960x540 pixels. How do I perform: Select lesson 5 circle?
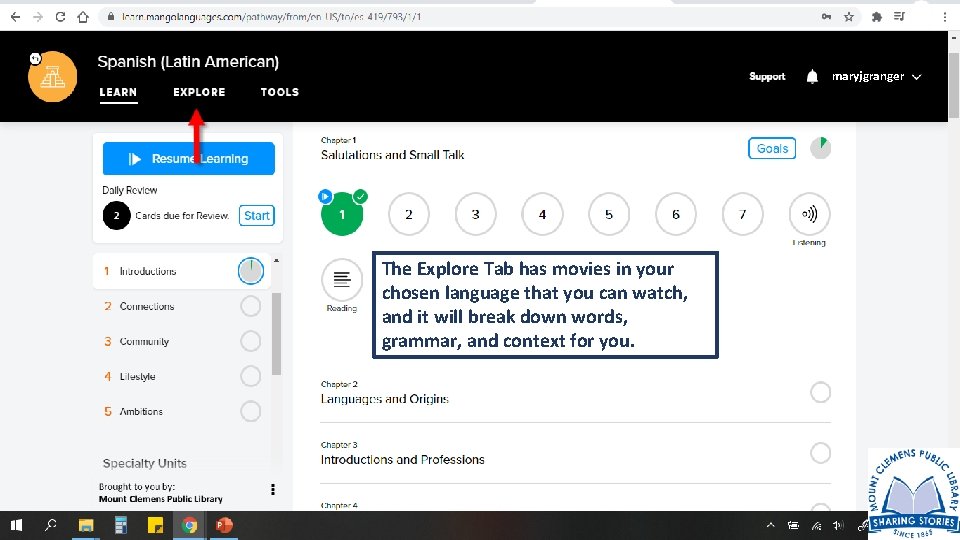point(609,214)
